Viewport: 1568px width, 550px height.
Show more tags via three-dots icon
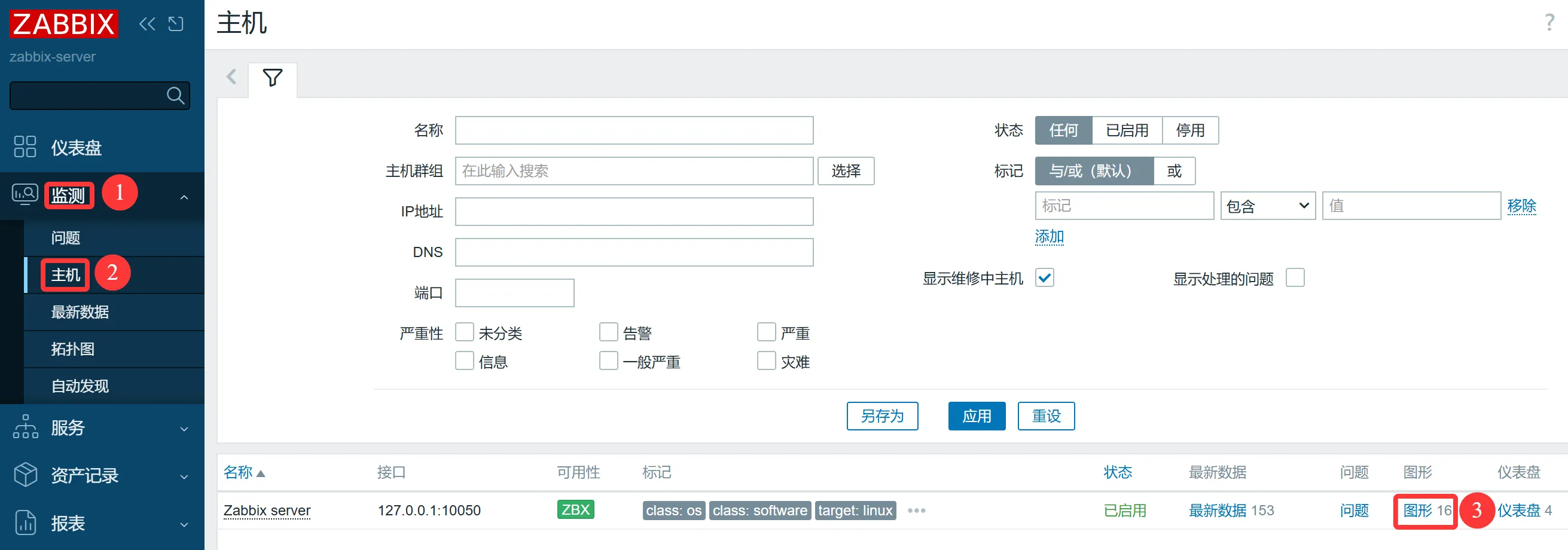[916, 511]
